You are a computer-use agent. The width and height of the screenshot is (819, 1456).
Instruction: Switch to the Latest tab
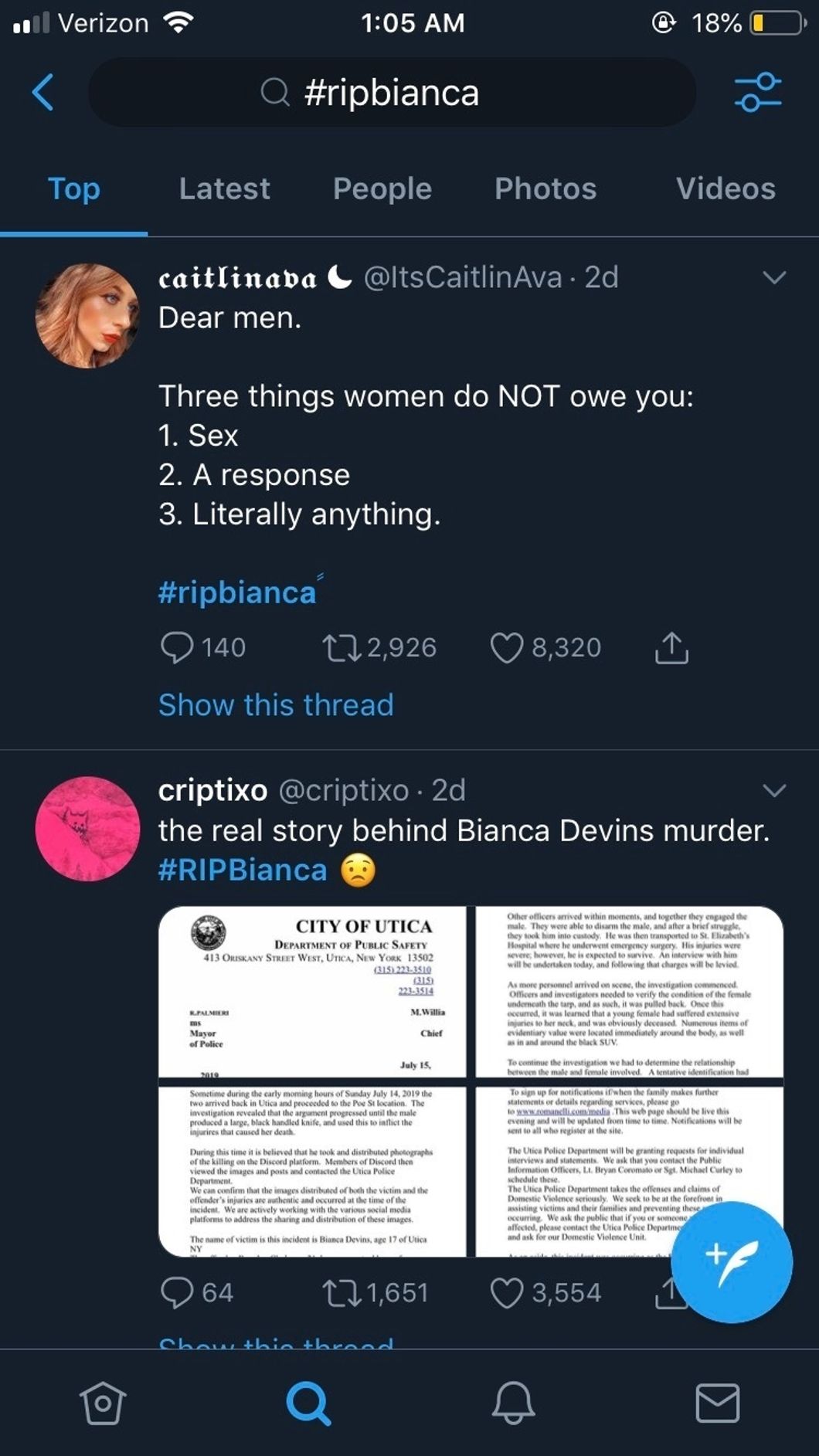pyautogui.click(x=224, y=189)
